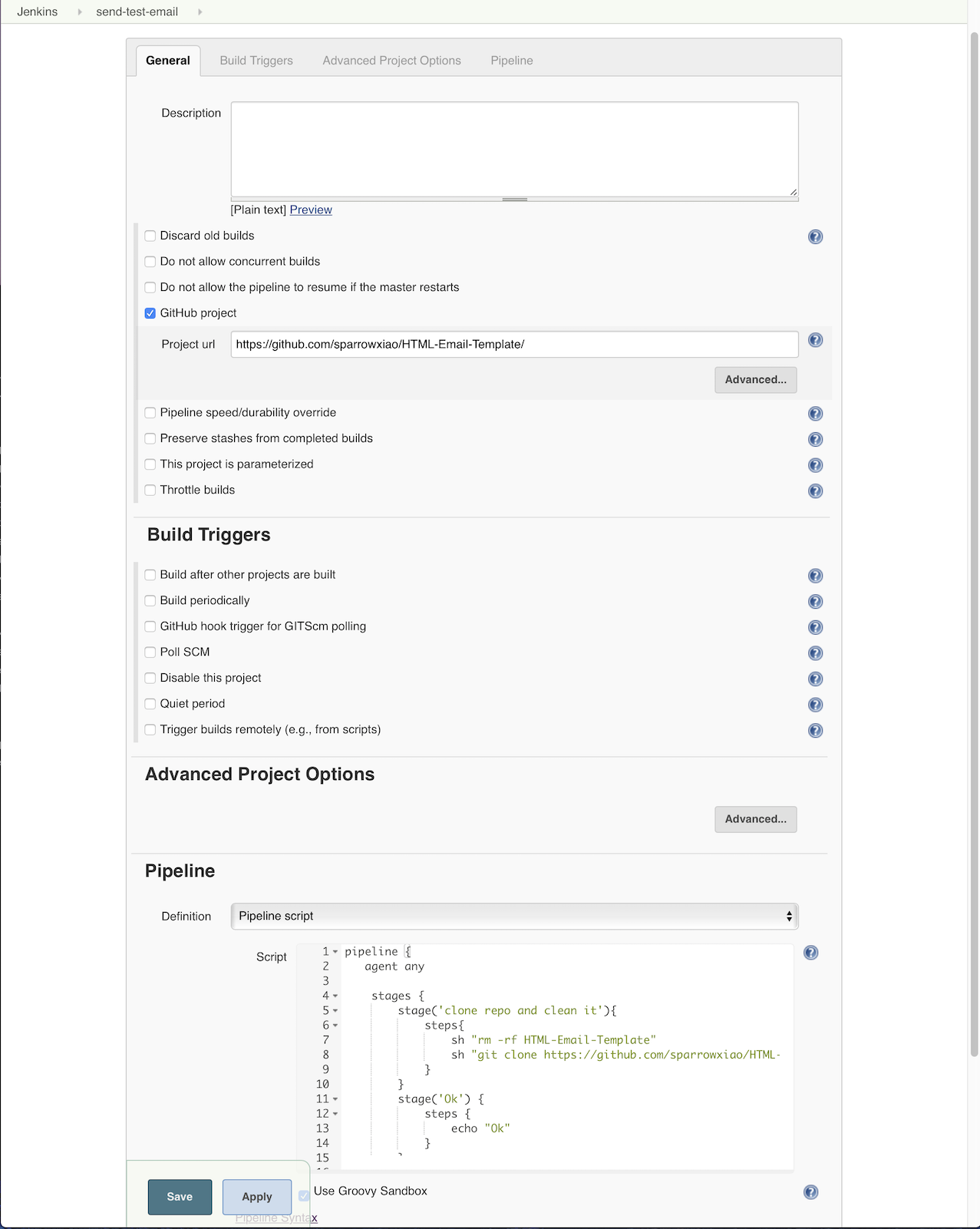Check Preserve stashes from completed builds

pos(150,438)
